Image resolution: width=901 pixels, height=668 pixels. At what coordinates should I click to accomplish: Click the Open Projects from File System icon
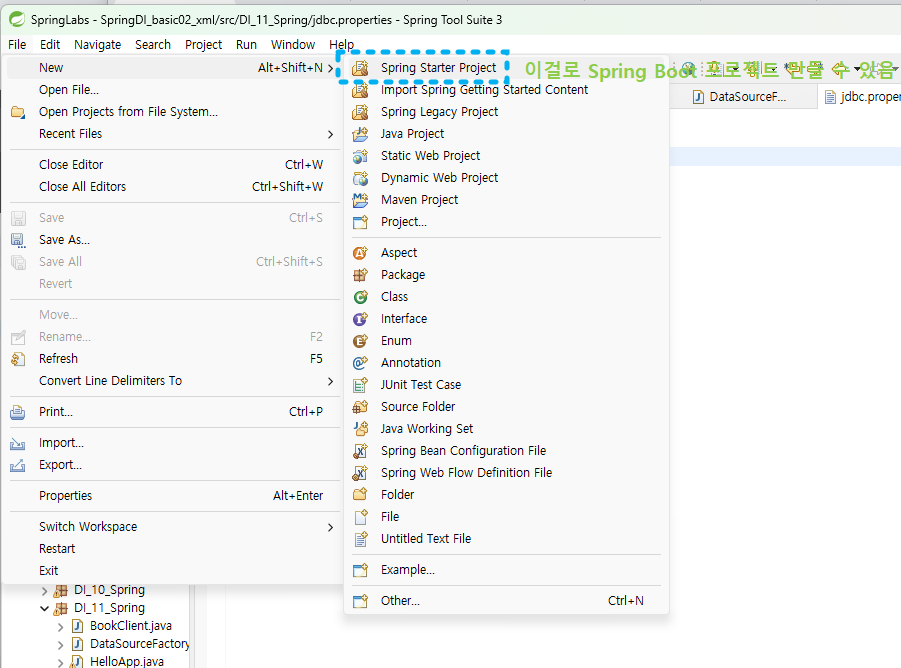pyautogui.click(x=18, y=112)
